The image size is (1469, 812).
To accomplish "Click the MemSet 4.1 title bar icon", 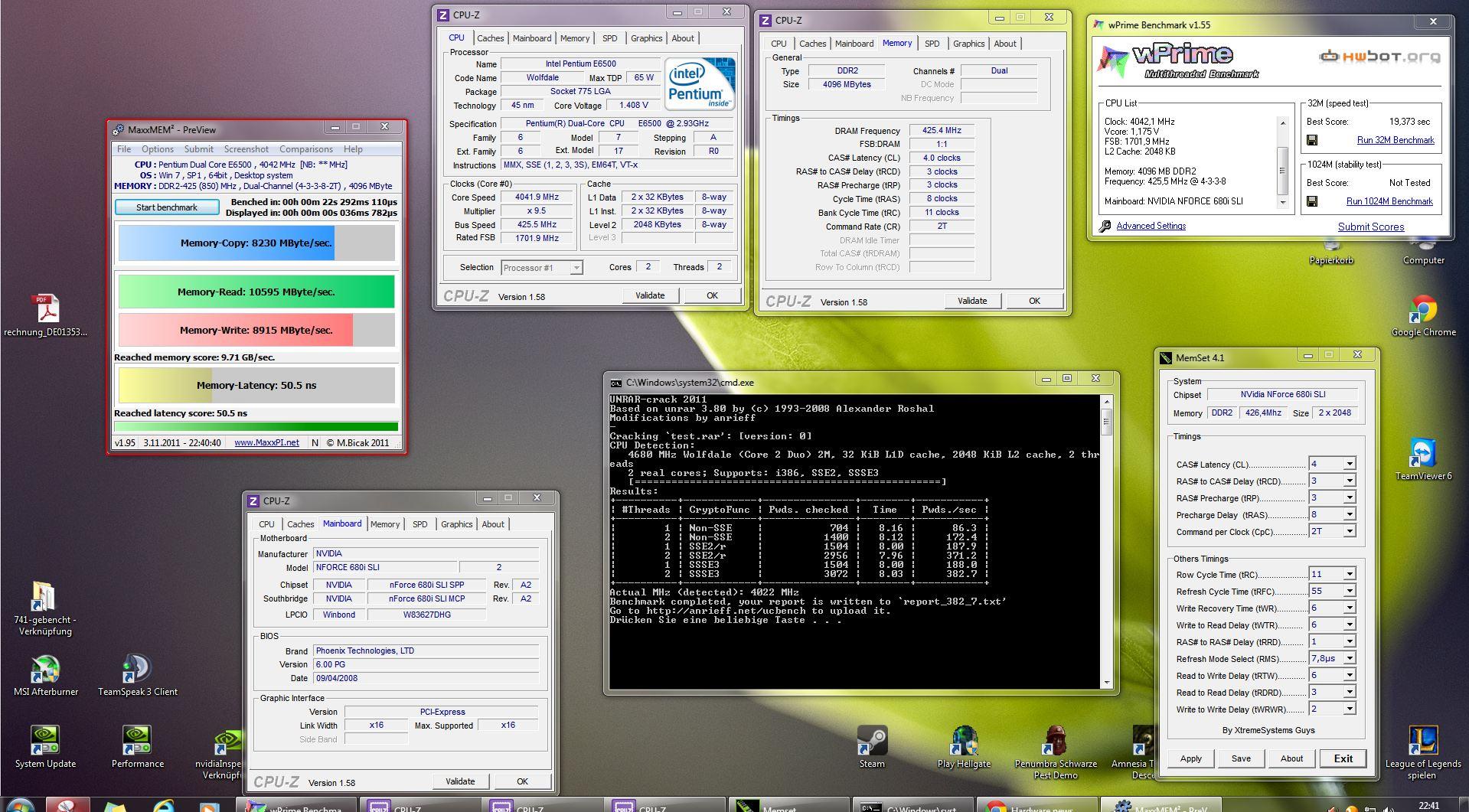I will (x=1166, y=357).
